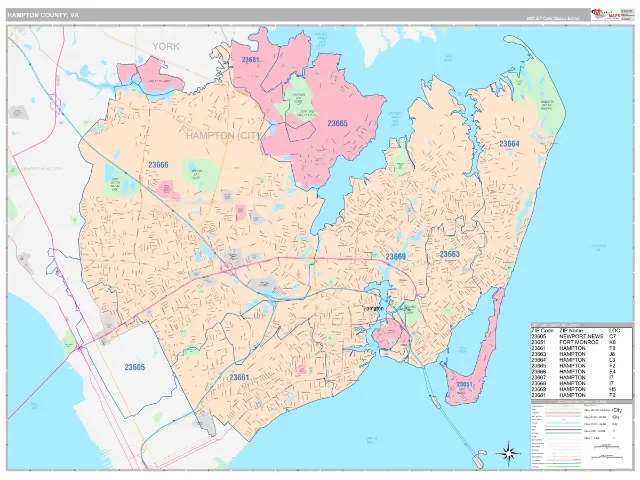This screenshot has width=640, height=480.
Task: Click the 23663 ZIP label on the map
Action: pyautogui.click(x=449, y=254)
